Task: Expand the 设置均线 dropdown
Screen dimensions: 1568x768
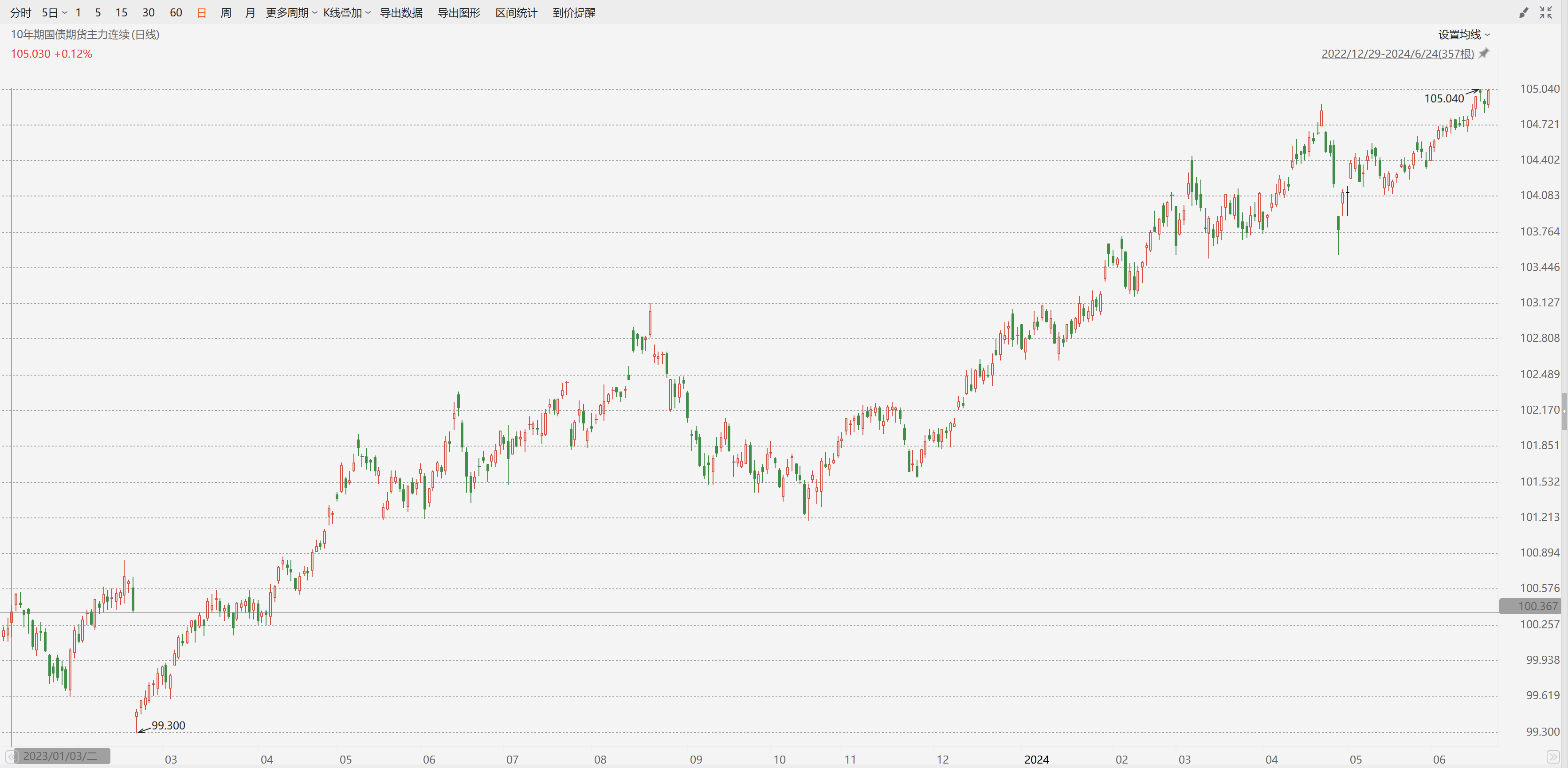Action: pyautogui.click(x=1464, y=35)
